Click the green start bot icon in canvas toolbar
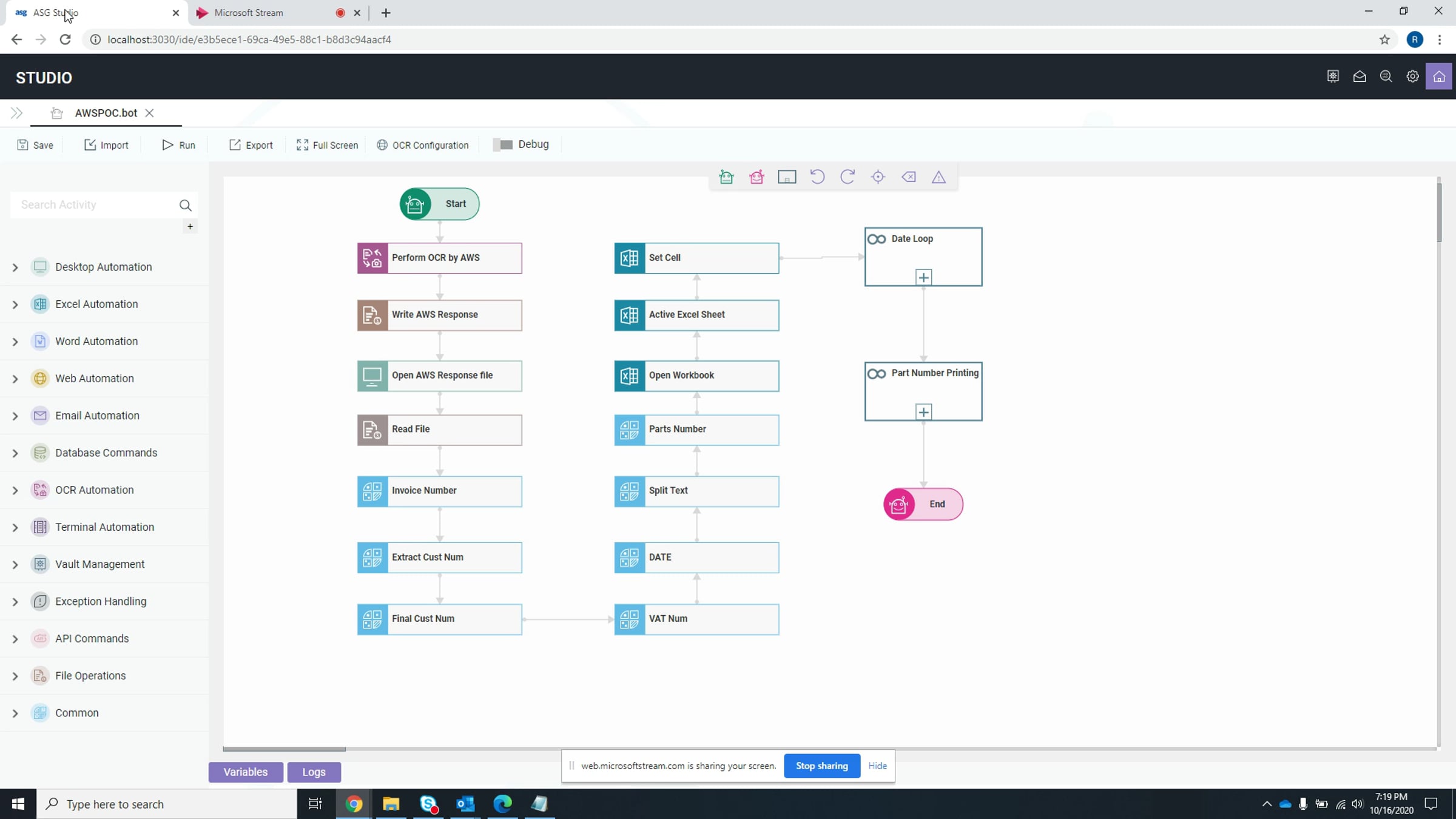 726,177
